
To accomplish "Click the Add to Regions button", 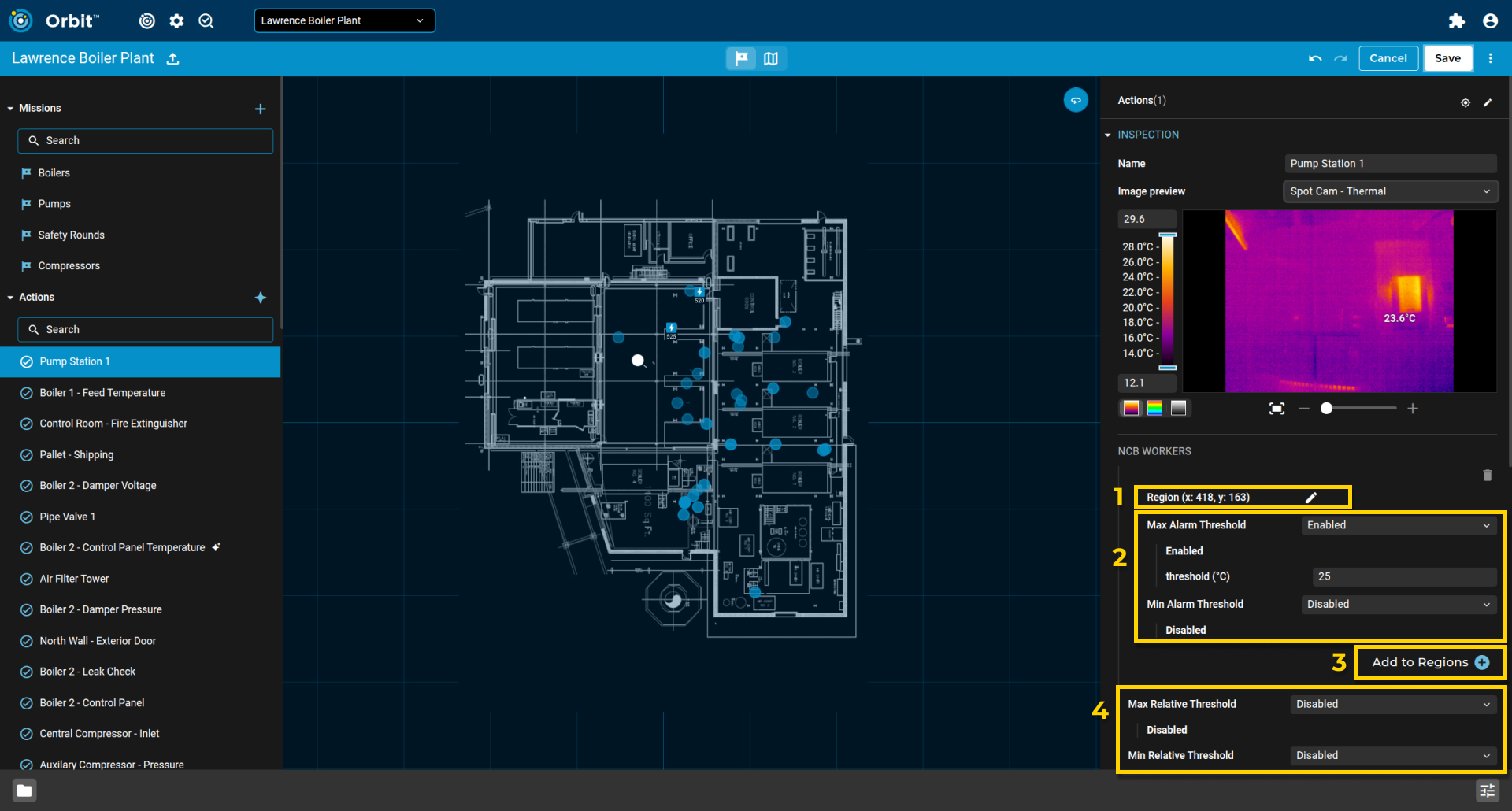I will (x=1428, y=662).
